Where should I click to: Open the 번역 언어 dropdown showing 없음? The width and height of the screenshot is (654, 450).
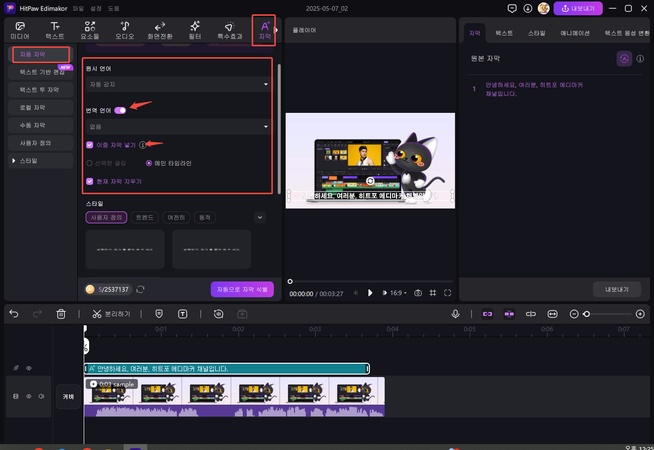(177, 126)
